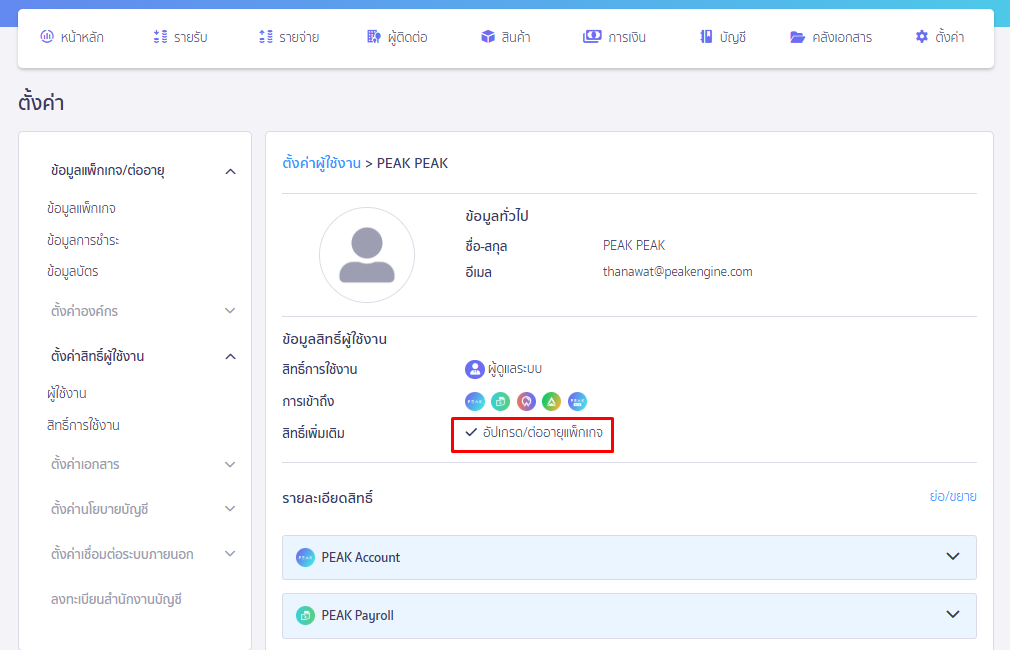This screenshot has width=1010, height=650.
Task: Click the ผู้ดูแลระบบ role text
Action: tap(515, 368)
